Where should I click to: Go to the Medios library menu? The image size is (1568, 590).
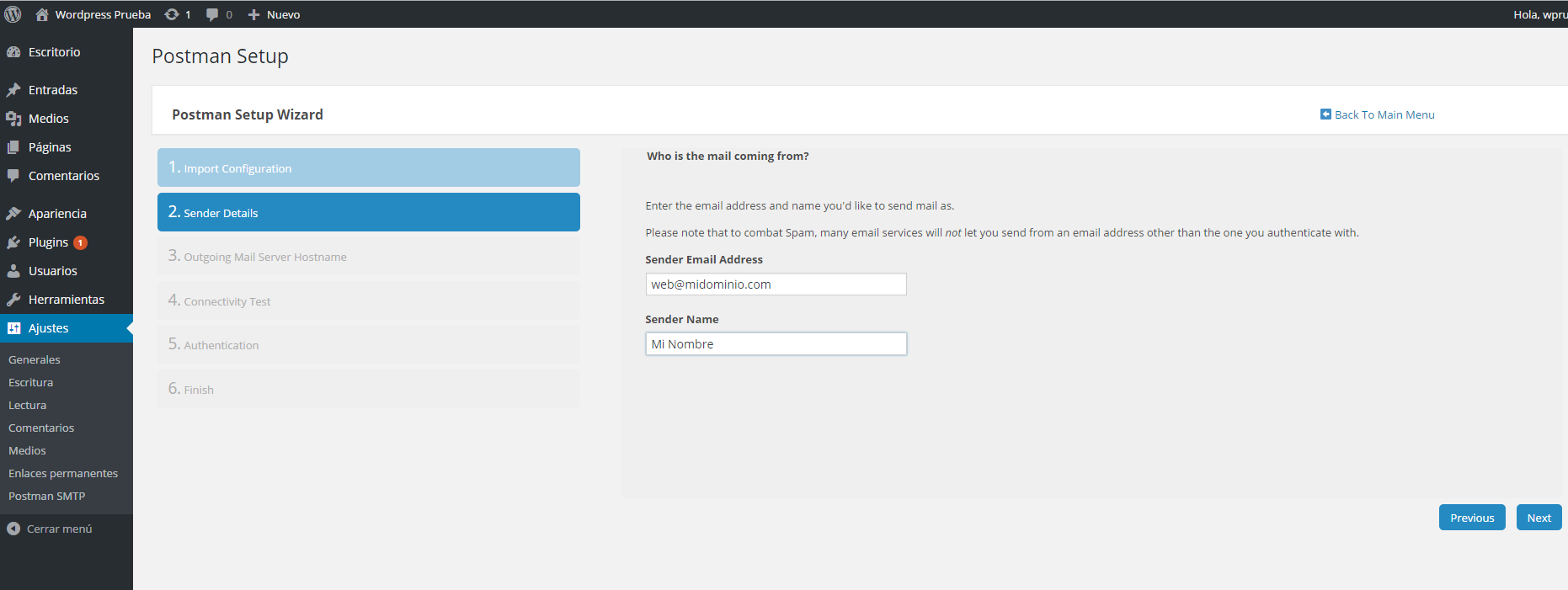click(x=67, y=119)
